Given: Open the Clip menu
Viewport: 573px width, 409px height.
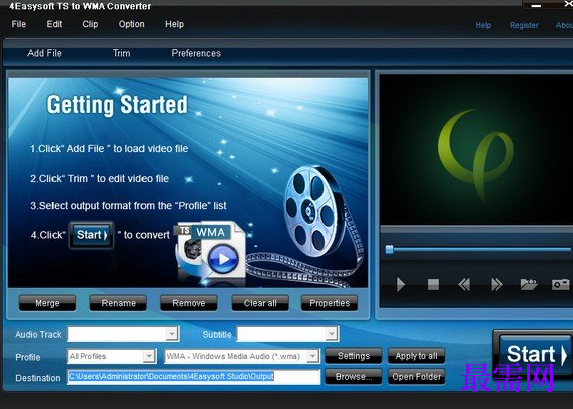Looking at the screenshot, I should [x=90, y=24].
